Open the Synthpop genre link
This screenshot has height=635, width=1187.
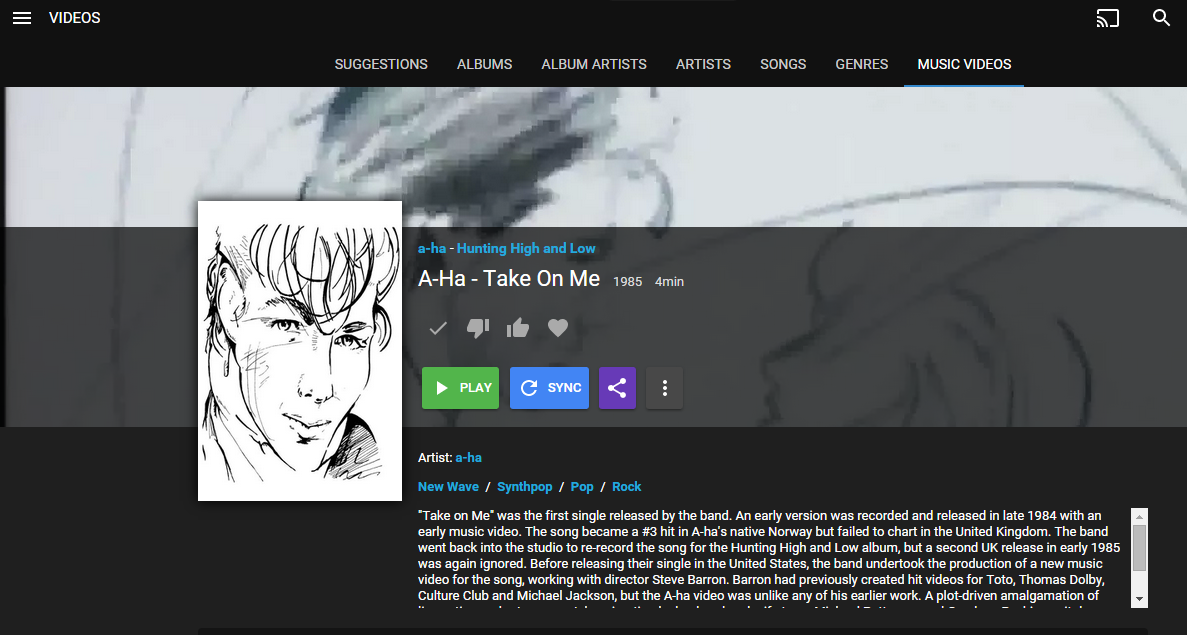(525, 487)
